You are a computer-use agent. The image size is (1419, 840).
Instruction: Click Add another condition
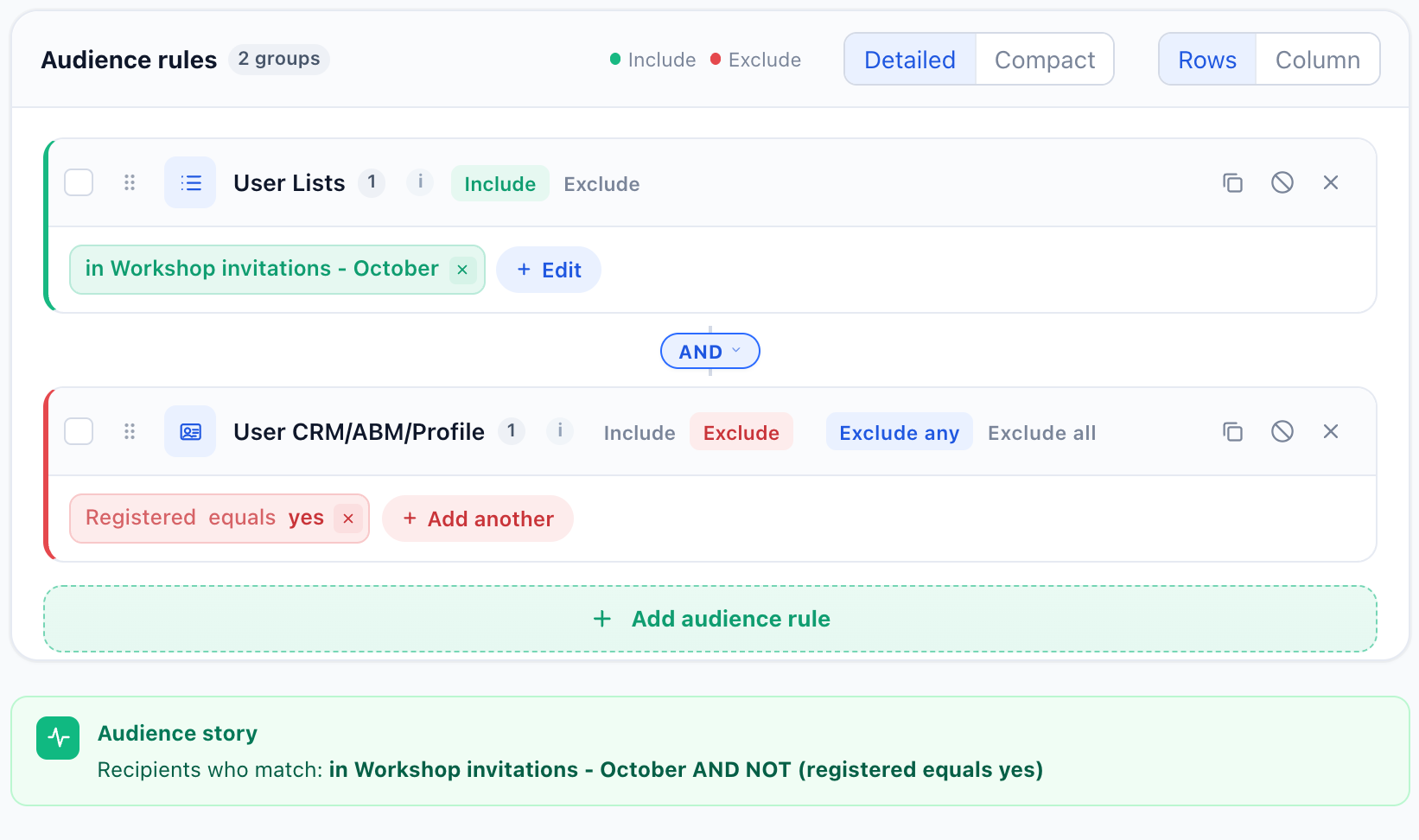point(478,519)
